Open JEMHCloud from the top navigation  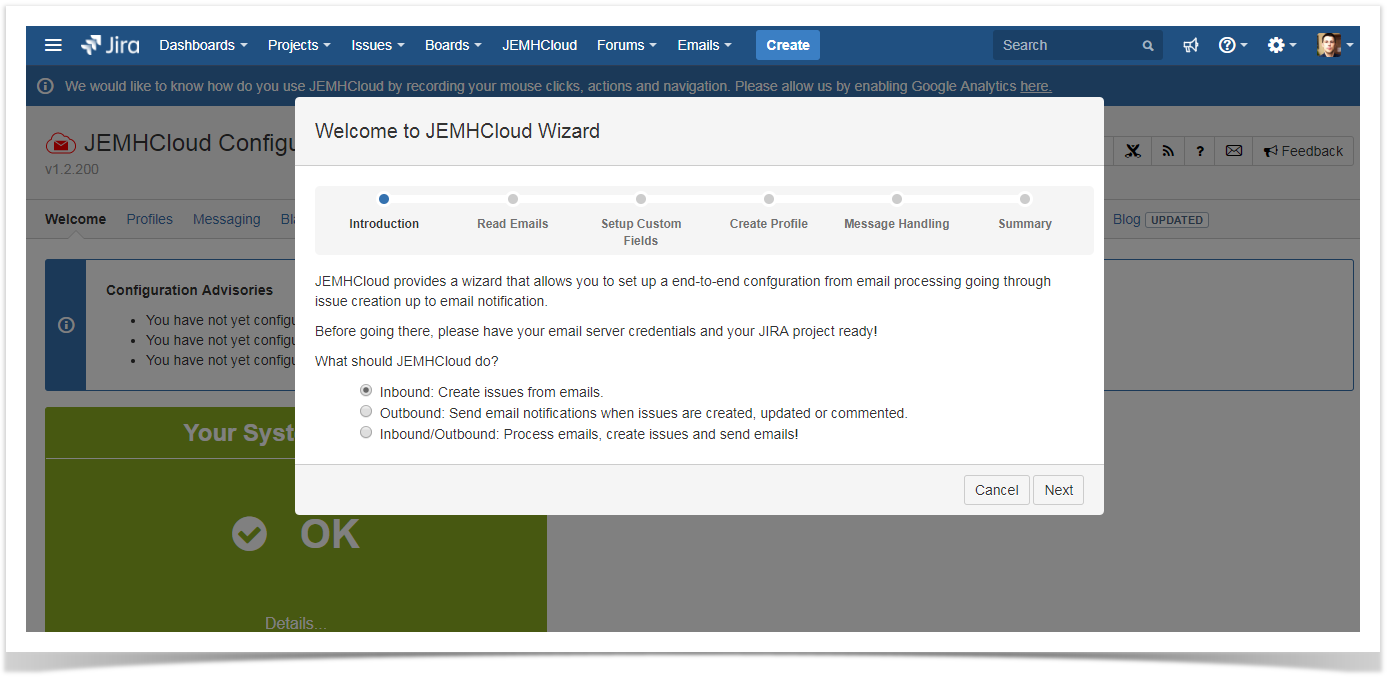pos(540,45)
